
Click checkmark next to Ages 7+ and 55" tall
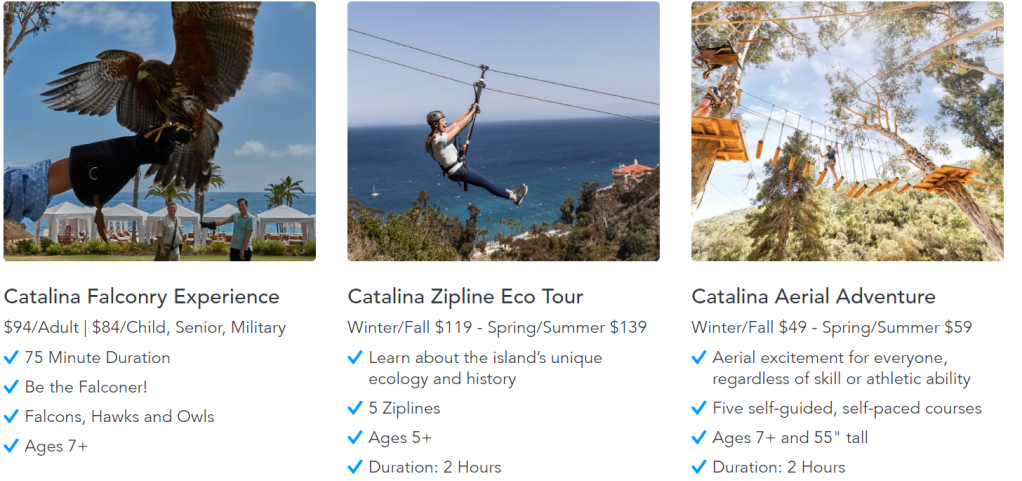(699, 438)
